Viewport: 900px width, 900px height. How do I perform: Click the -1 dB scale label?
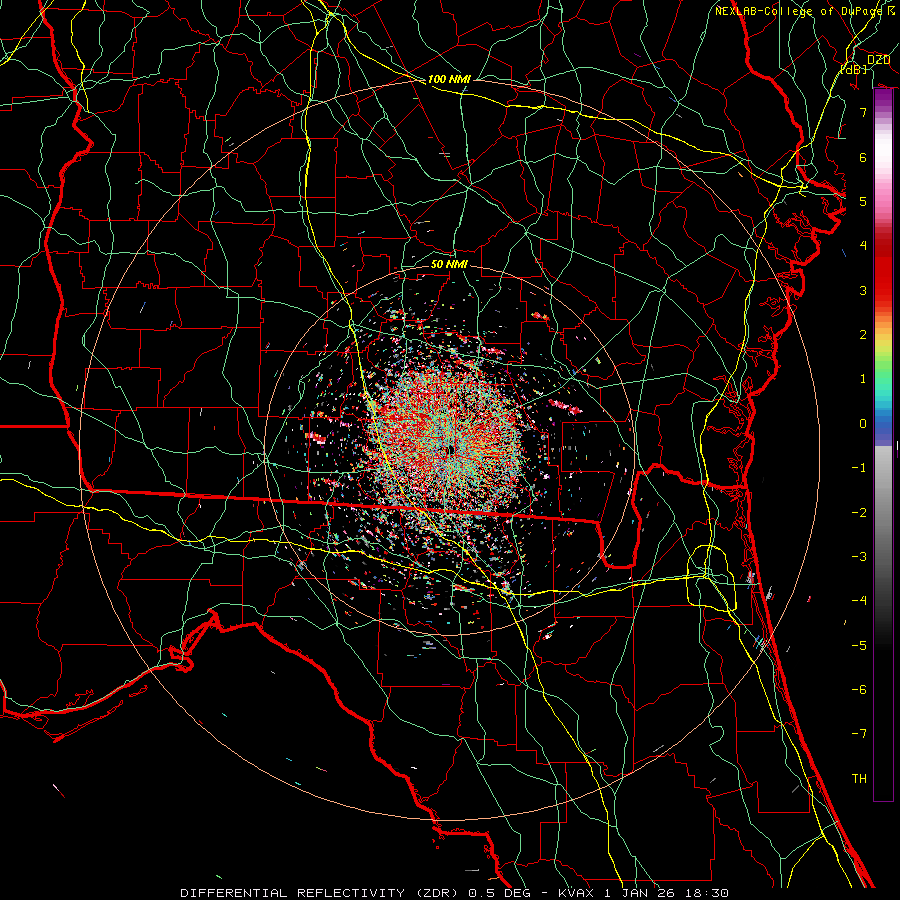859,468
